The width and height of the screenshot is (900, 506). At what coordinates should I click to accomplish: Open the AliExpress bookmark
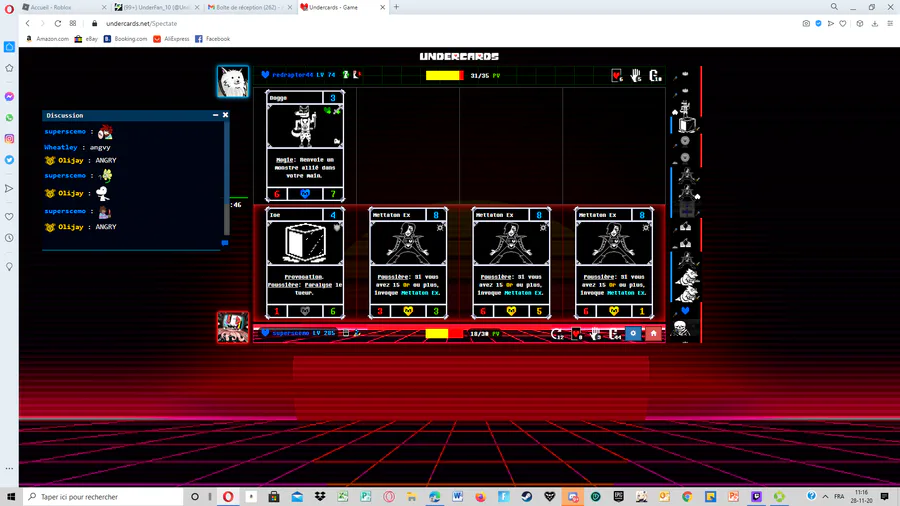click(x=171, y=39)
